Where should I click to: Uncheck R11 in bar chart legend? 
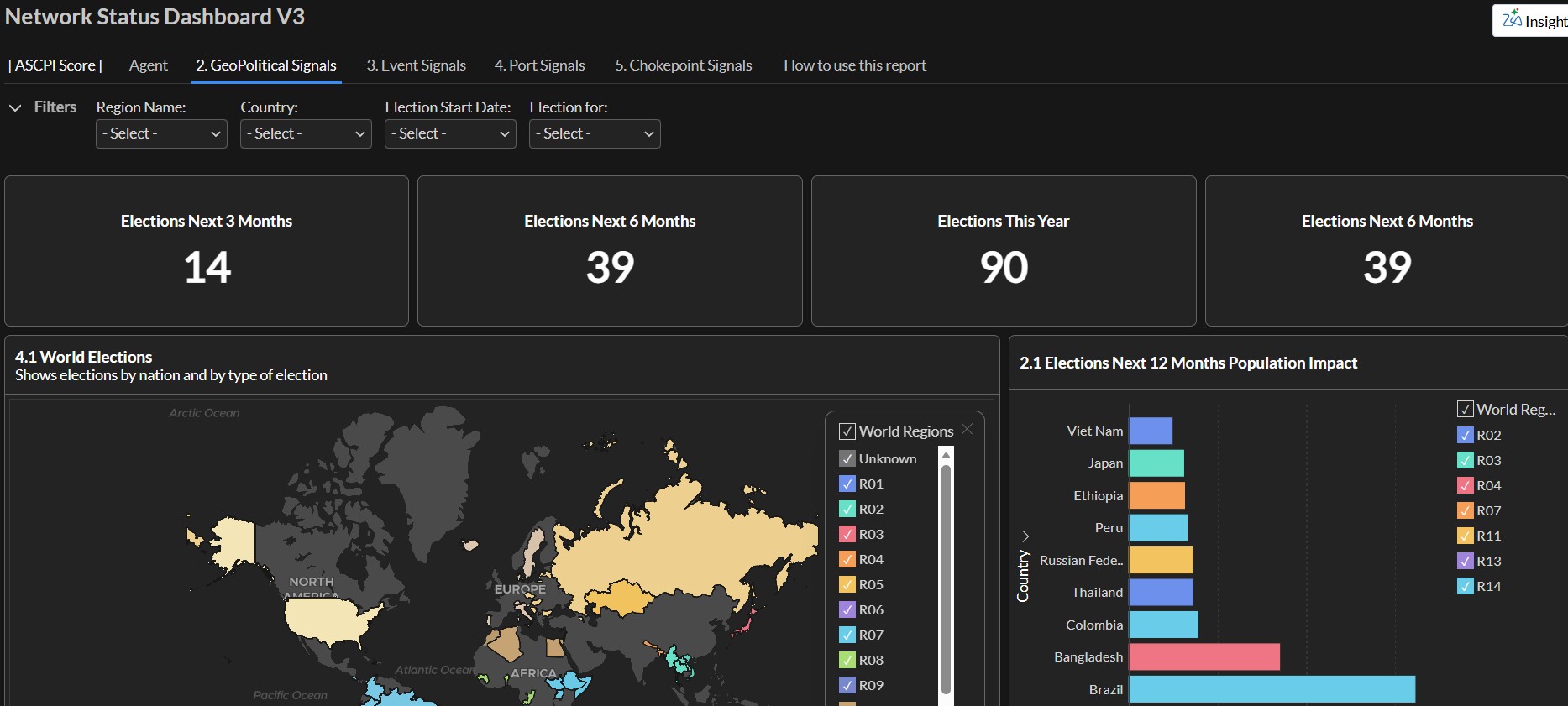pos(1466,536)
